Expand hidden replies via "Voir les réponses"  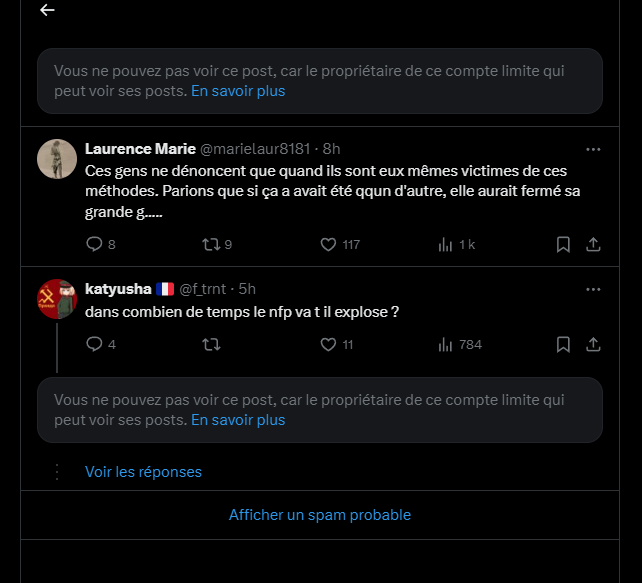point(143,471)
